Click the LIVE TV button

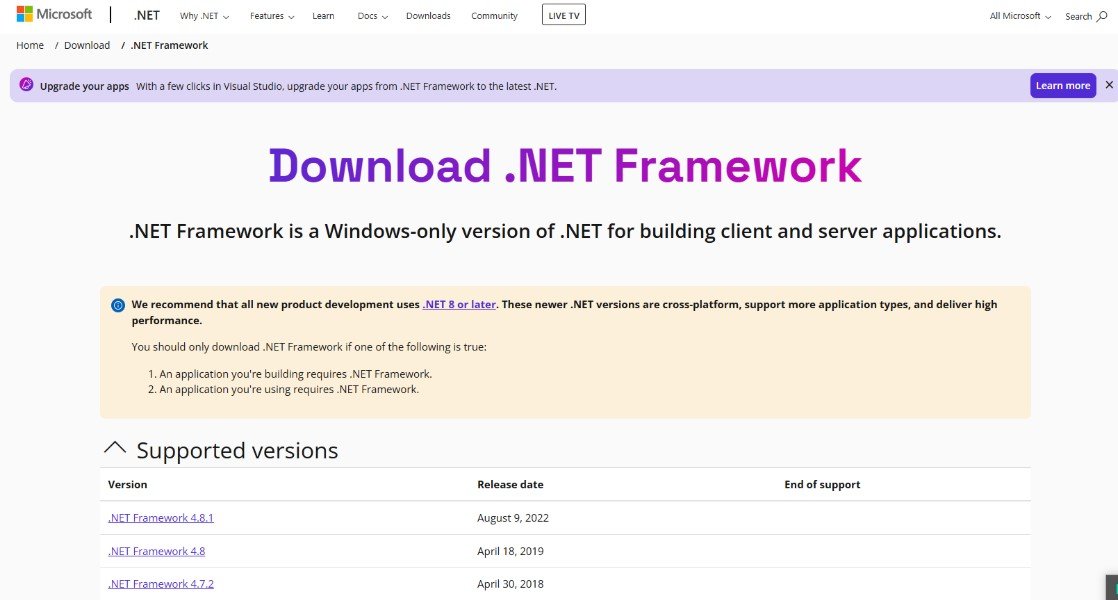click(x=565, y=16)
